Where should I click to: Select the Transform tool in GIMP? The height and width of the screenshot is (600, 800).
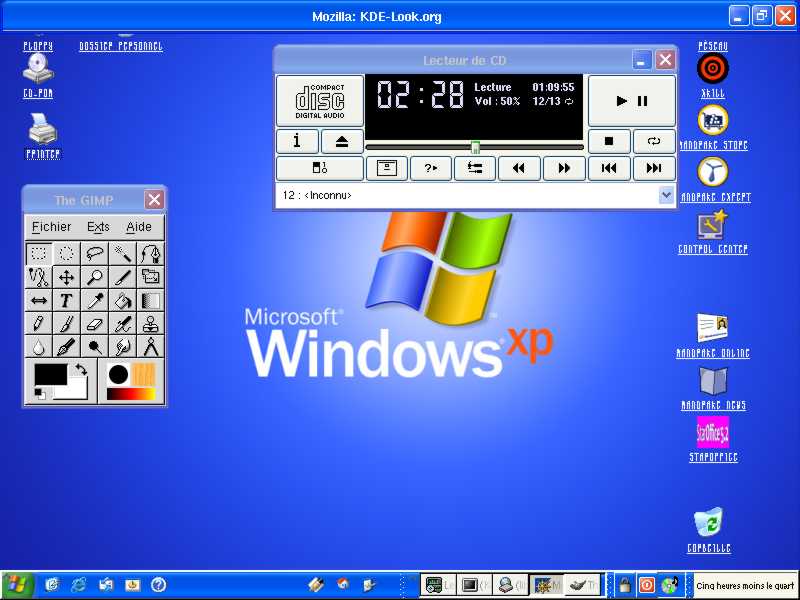click(151, 277)
